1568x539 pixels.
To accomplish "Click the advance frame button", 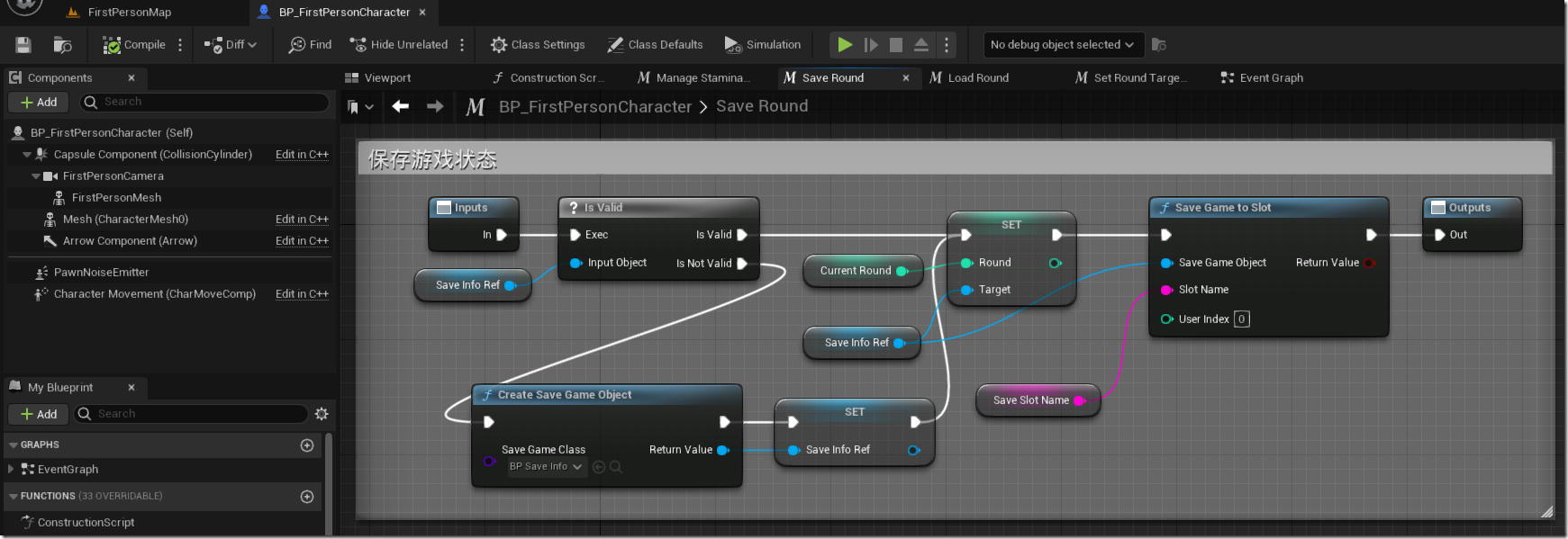I will pyautogui.click(x=871, y=45).
